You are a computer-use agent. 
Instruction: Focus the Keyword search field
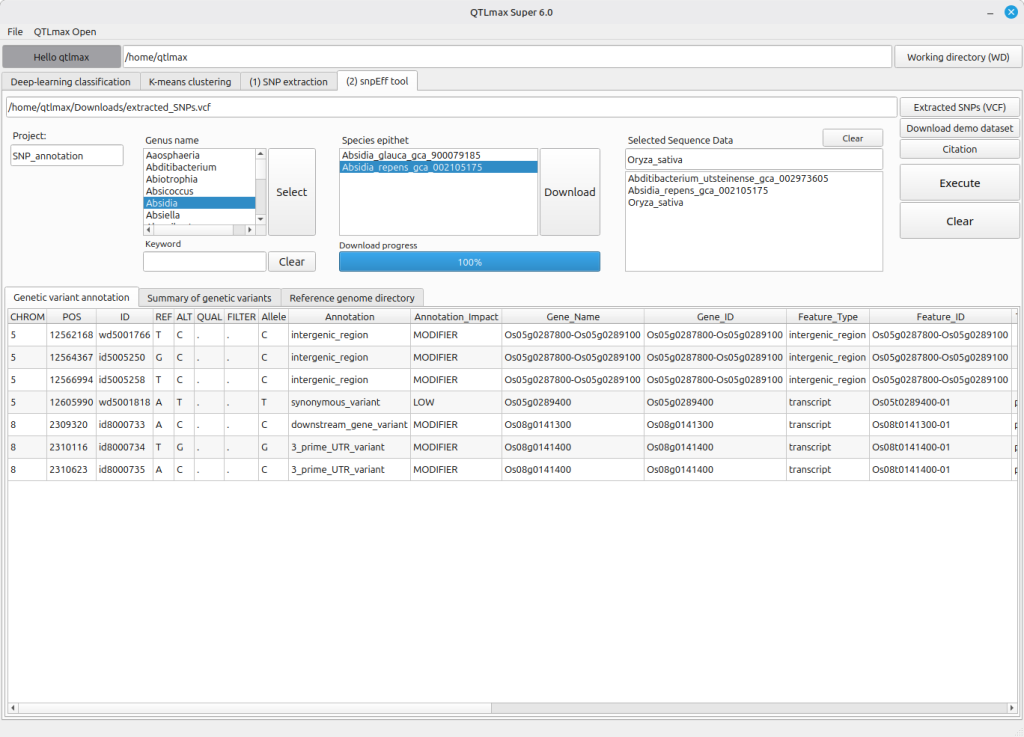[204, 262]
